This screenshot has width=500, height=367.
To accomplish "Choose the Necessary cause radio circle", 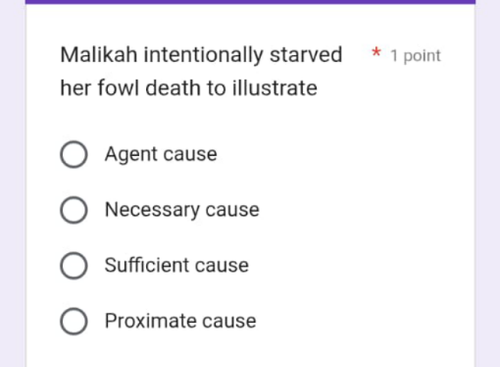I will tap(74, 210).
